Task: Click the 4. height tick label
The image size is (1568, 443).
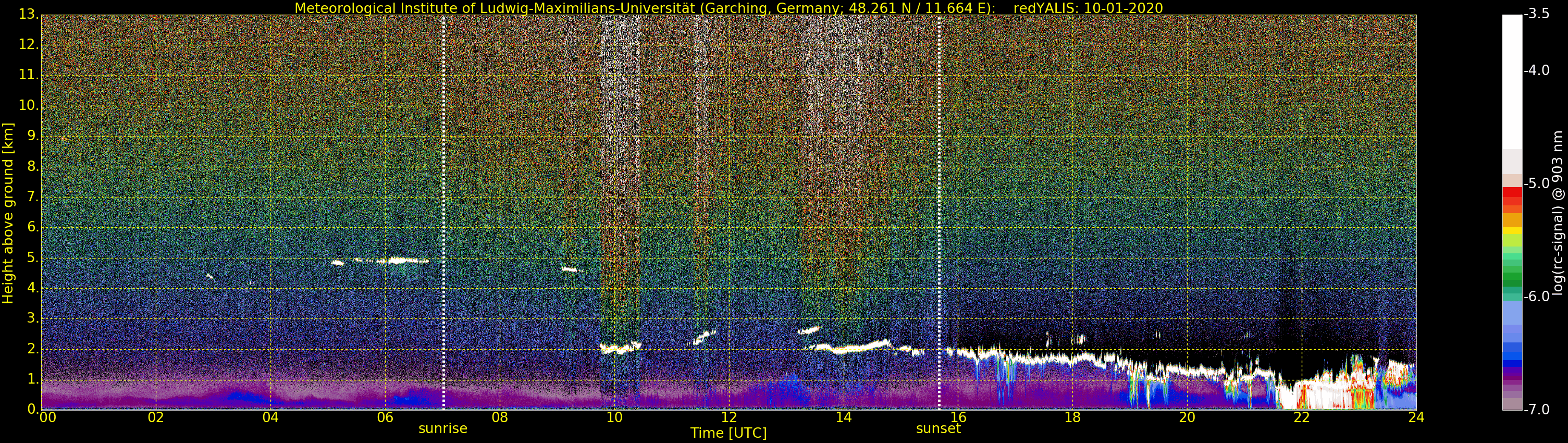Action: tap(33, 288)
